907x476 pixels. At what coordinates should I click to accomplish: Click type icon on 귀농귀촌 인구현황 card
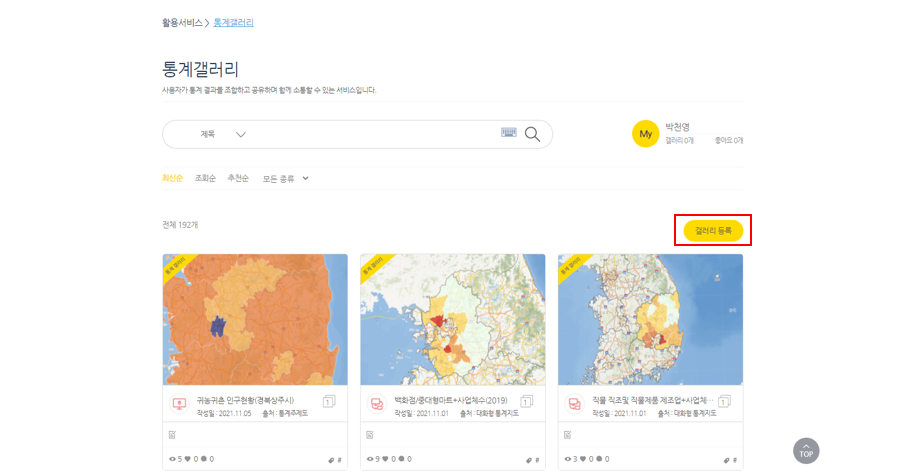click(180, 403)
